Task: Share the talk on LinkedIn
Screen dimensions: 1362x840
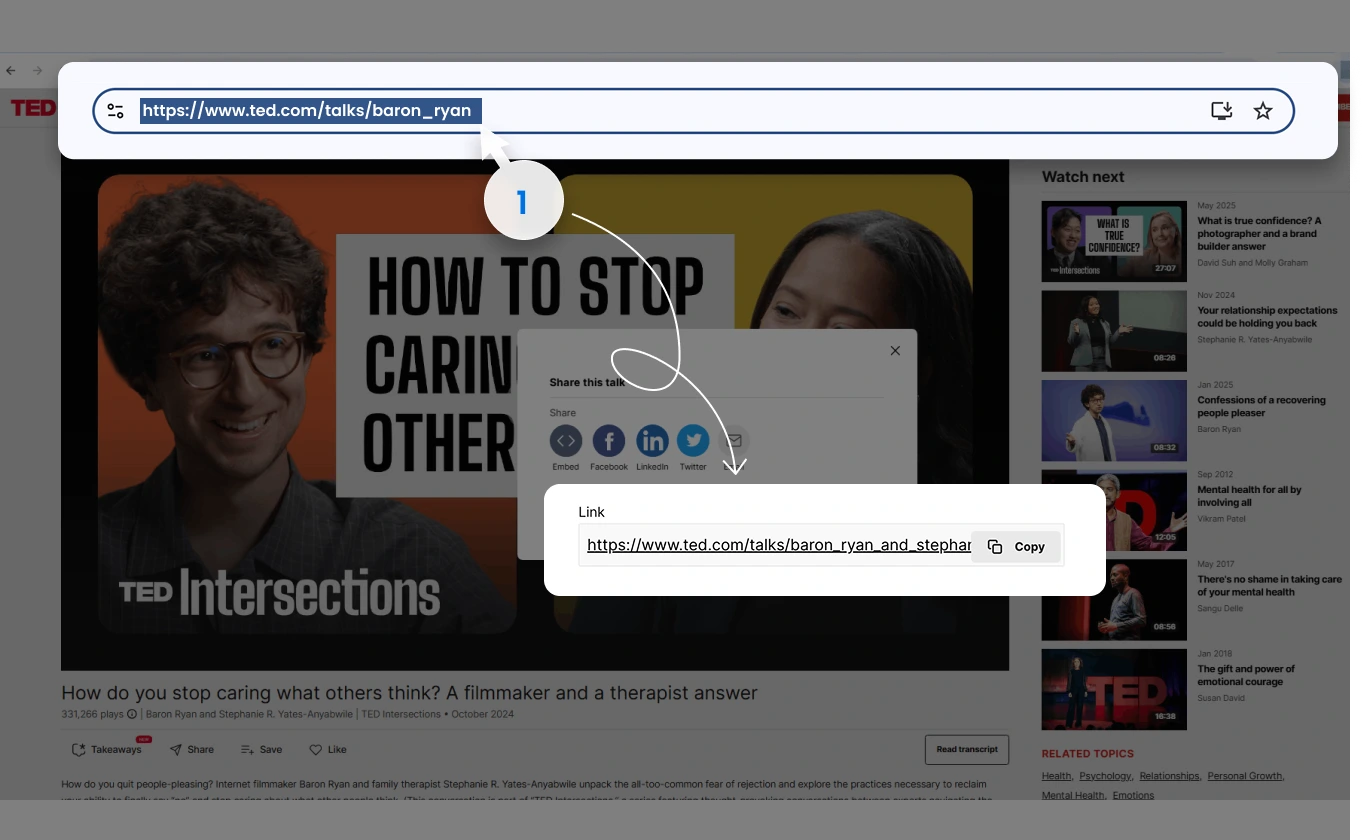Action: coord(652,441)
